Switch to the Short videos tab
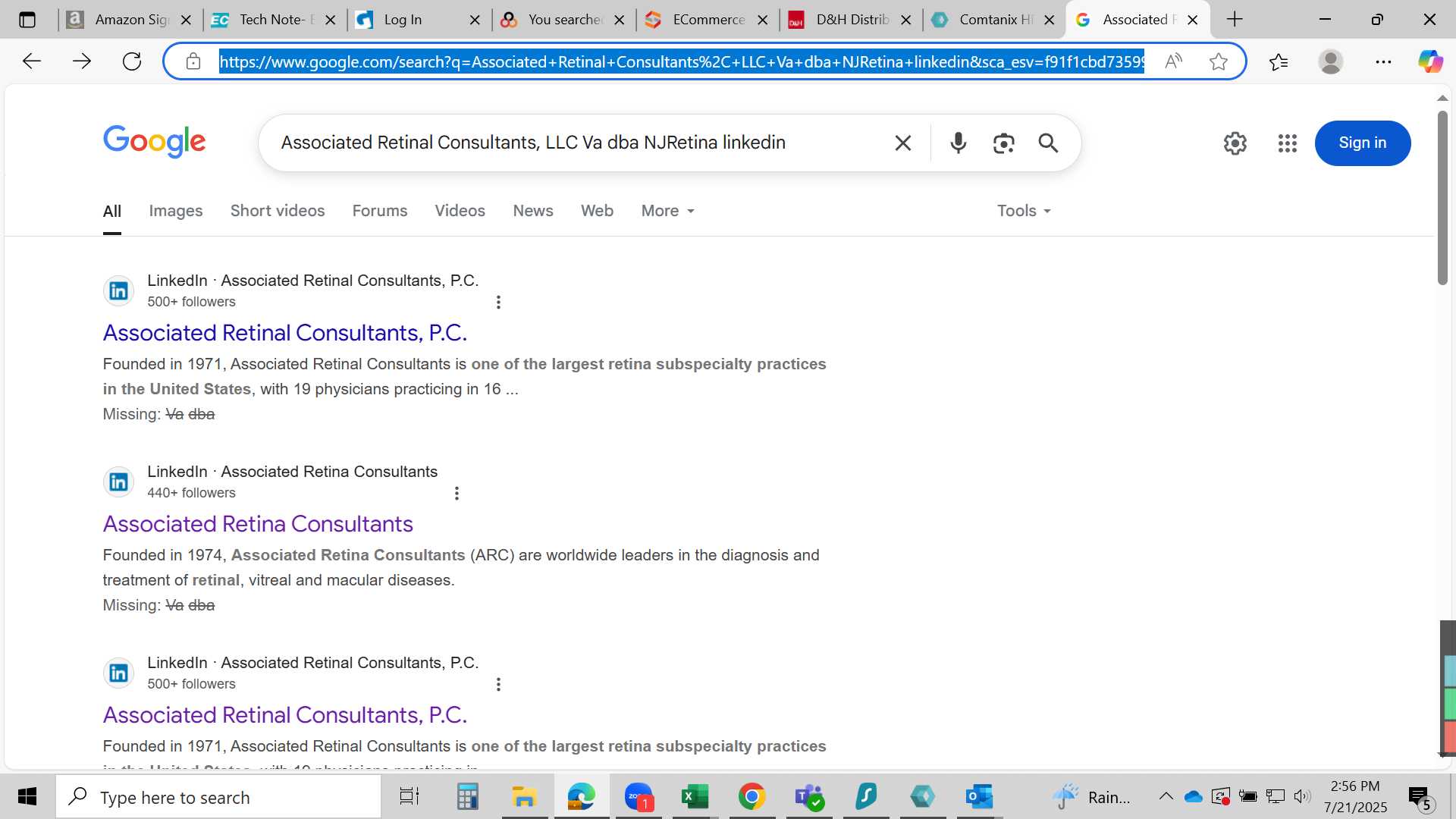1456x819 pixels. coord(278,211)
